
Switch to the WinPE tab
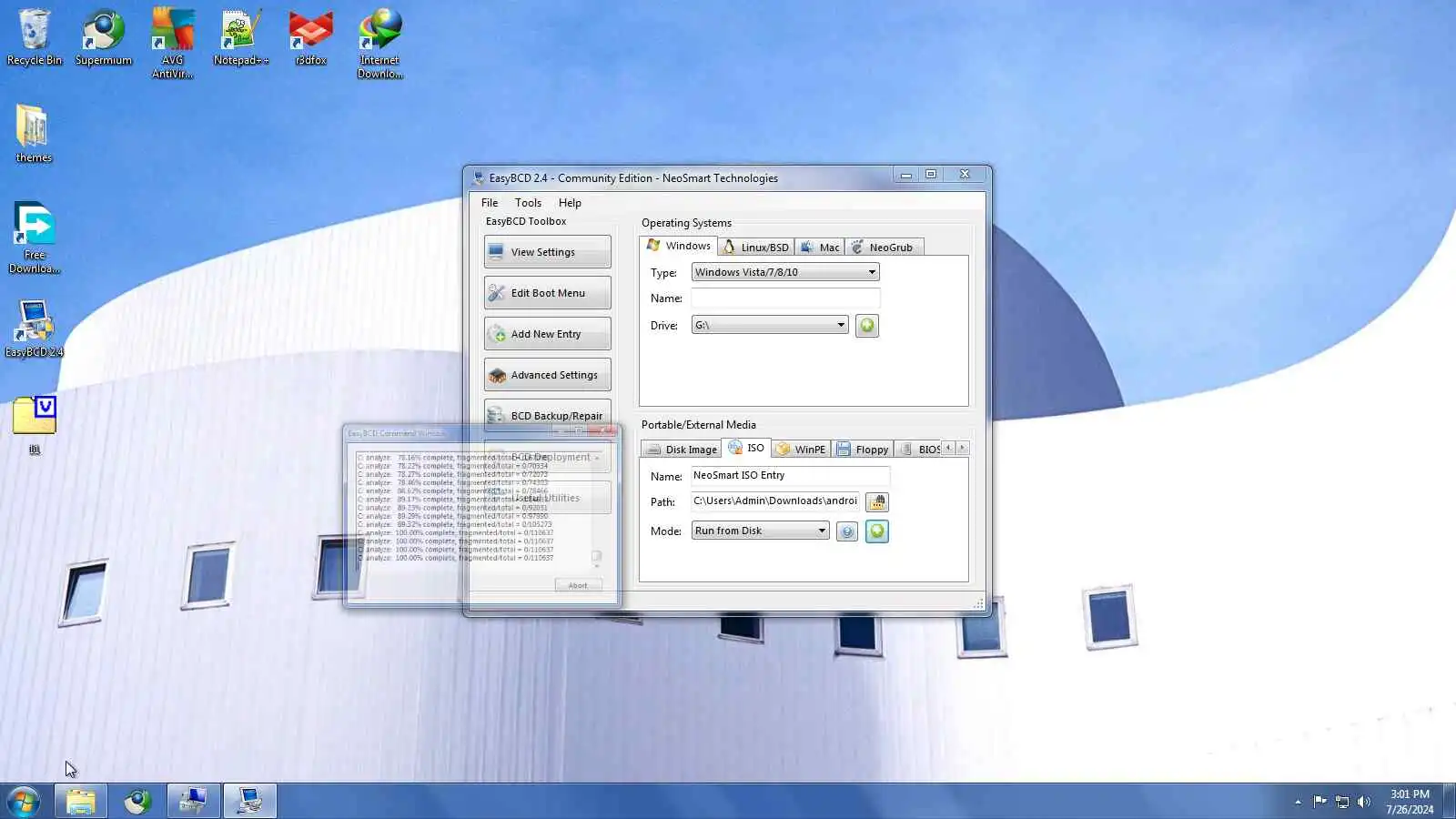pos(802,450)
